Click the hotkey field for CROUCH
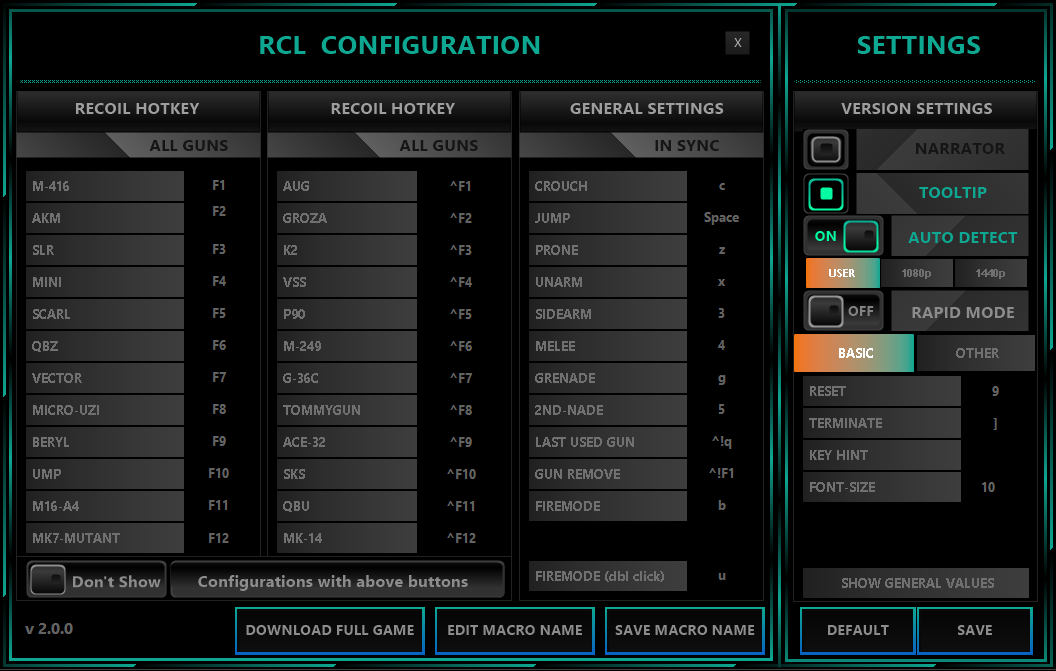This screenshot has height=671, width=1056. (722, 186)
